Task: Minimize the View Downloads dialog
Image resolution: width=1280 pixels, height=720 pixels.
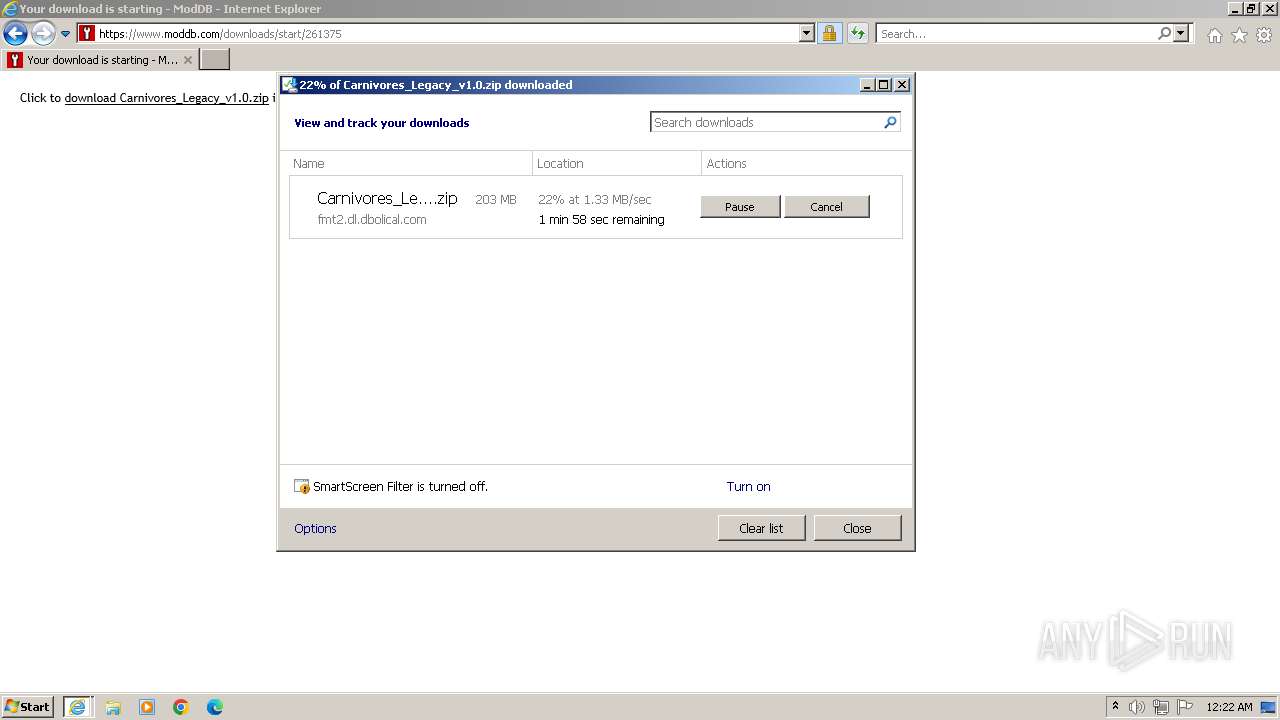Action: pos(867,85)
